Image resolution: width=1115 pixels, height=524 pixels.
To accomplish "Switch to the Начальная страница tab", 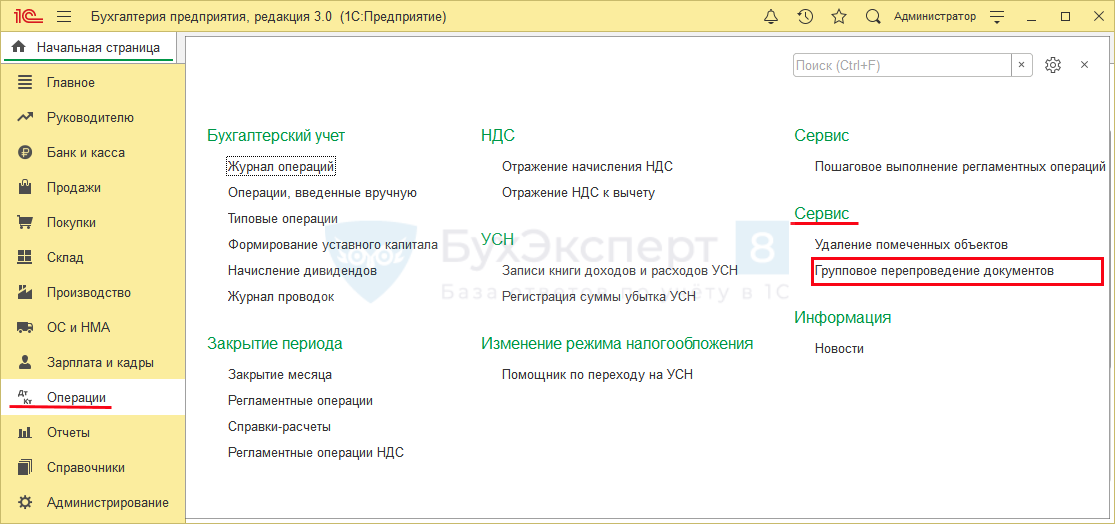I will coord(87,47).
